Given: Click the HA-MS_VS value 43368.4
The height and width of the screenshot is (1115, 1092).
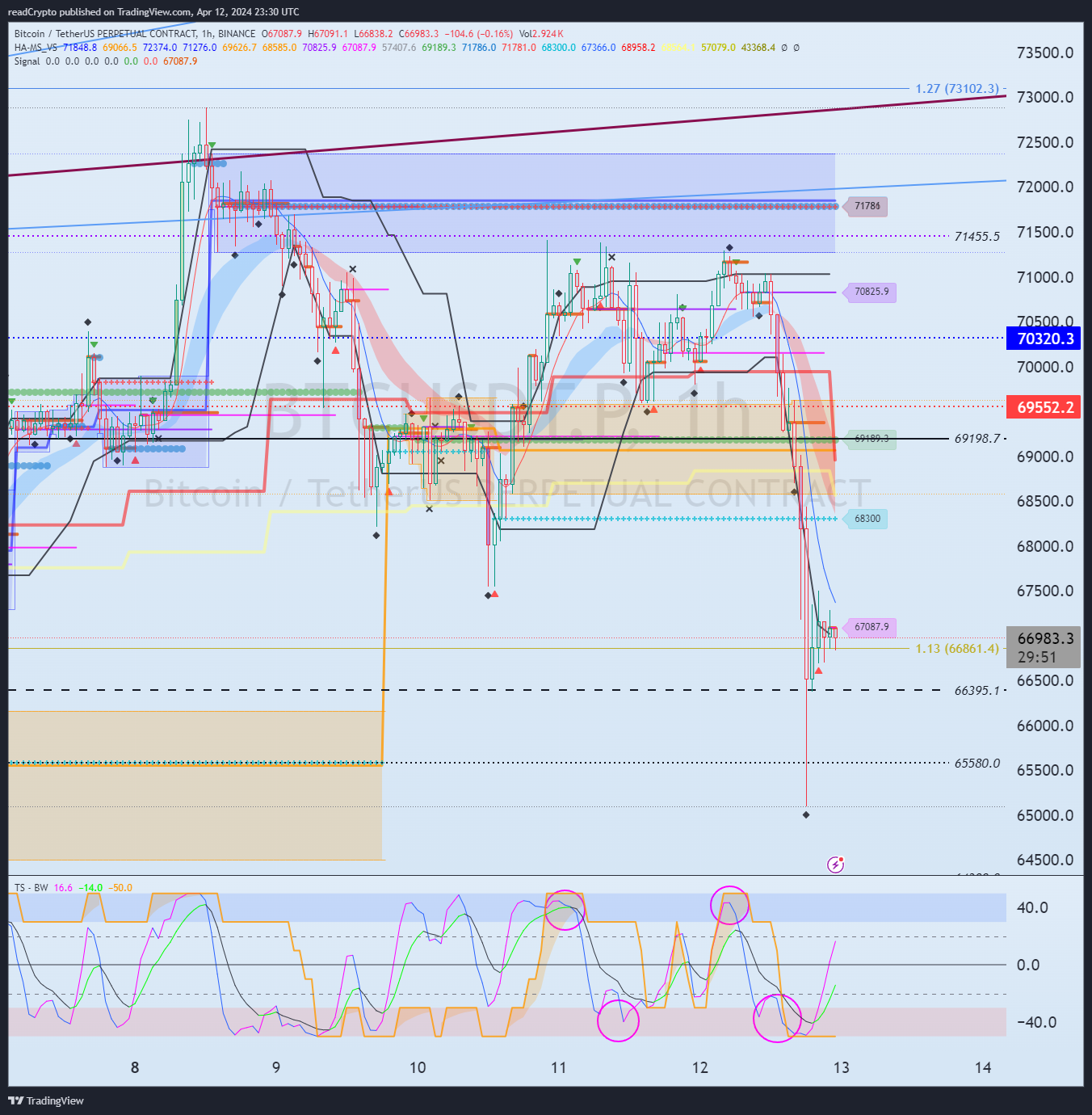Looking at the screenshot, I should point(758,48).
